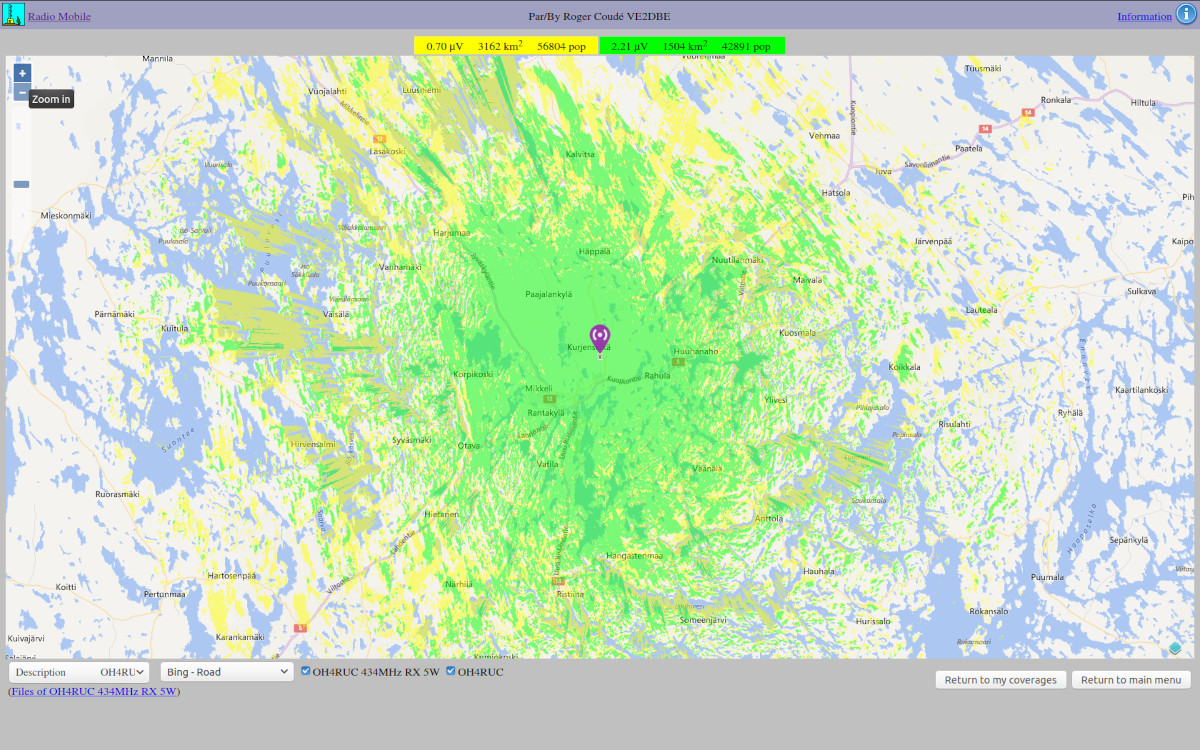Click the yellow 0.70 µV coverage legend

(x=506, y=46)
